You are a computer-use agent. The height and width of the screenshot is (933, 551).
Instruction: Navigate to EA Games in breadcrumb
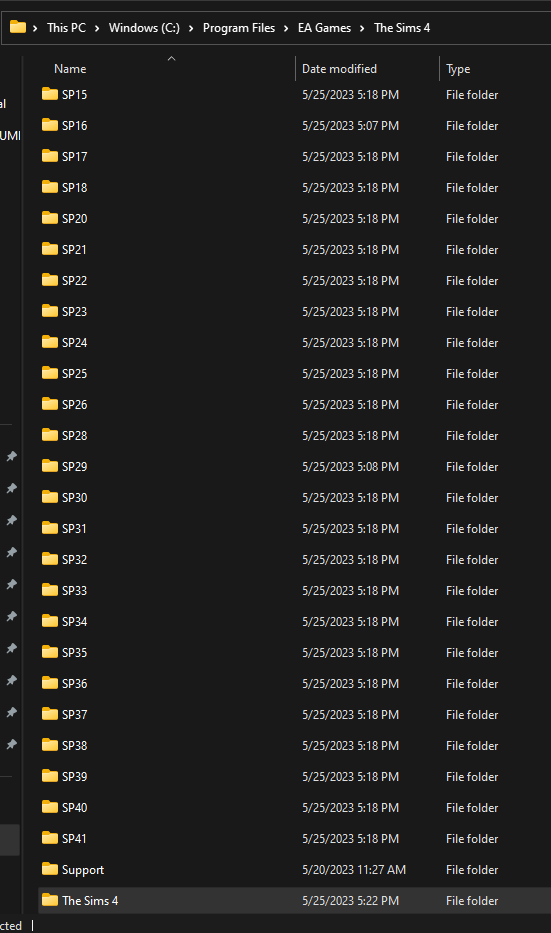[324, 28]
